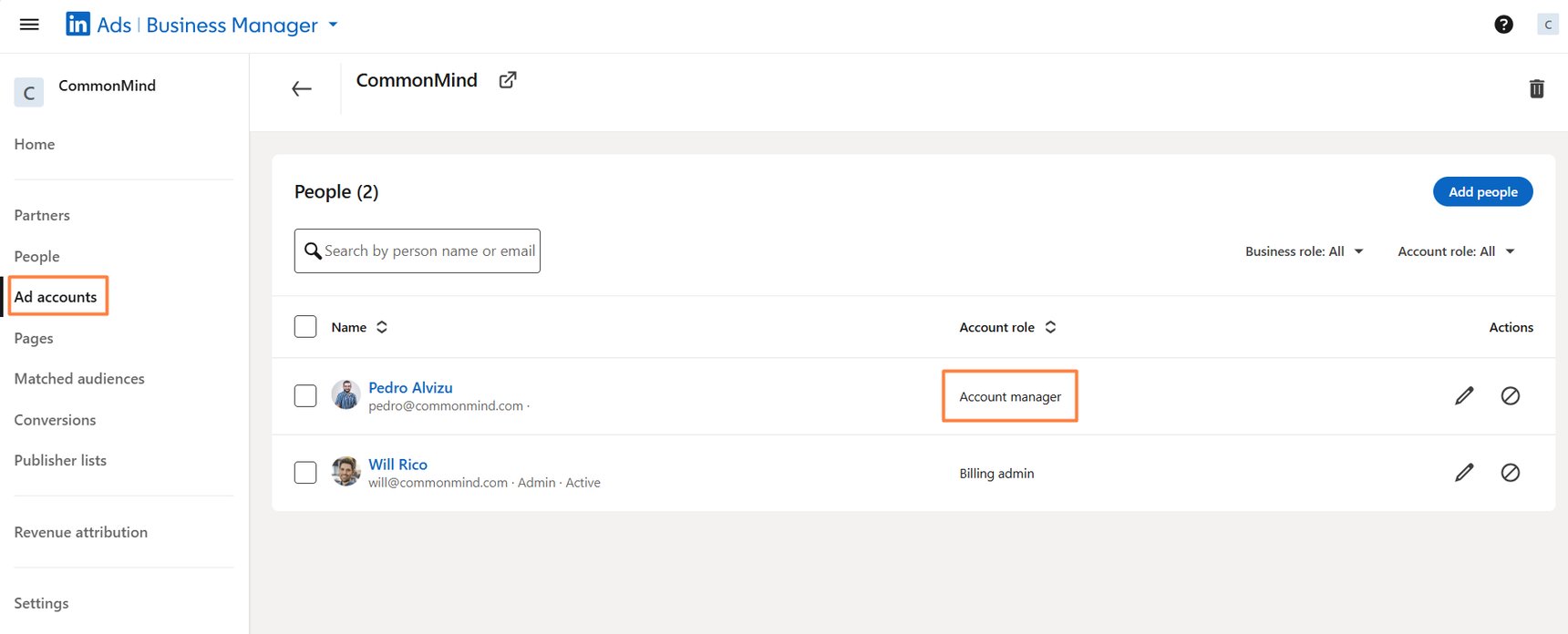This screenshot has height=634, width=1568.
Task: Click will@commonmind.com email text
Action: pos(438,482)
